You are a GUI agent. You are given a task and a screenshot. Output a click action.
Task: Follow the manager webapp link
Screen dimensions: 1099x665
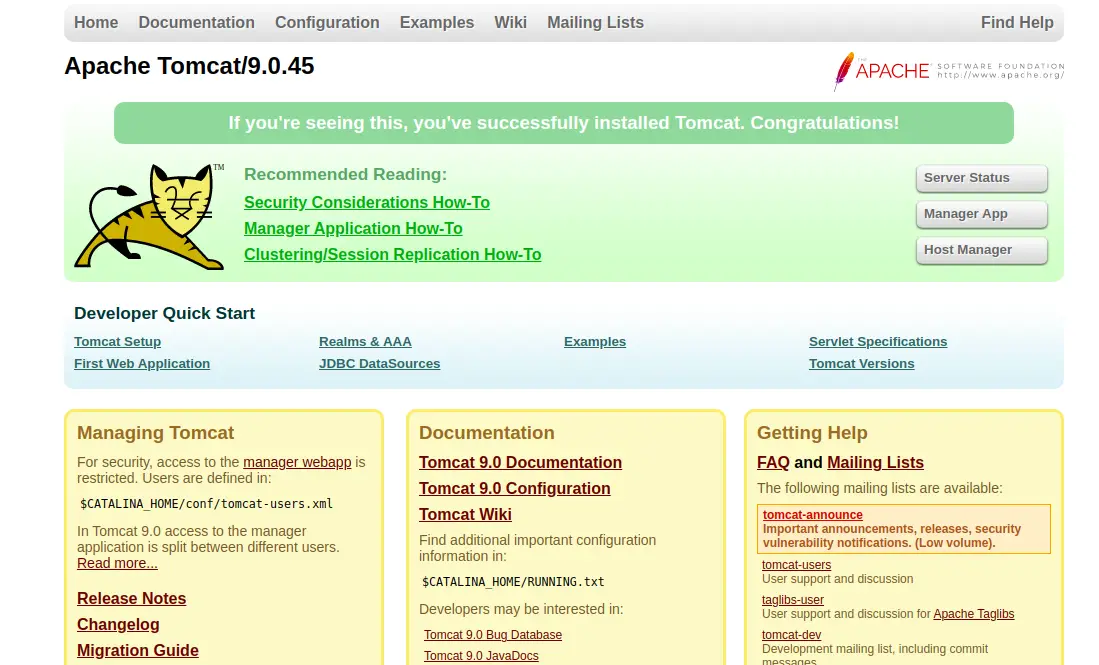(297, 462)
